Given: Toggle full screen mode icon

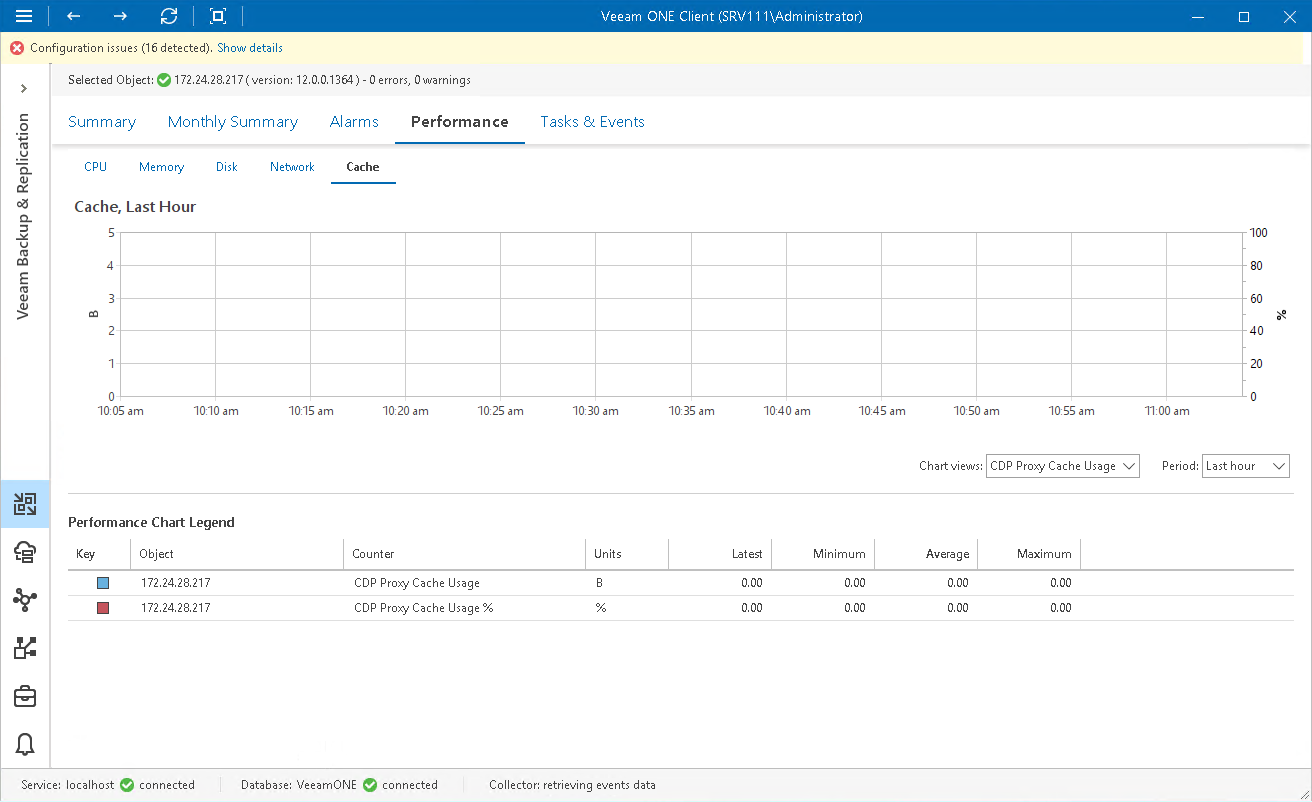Looking at the screenshot, I should tap(218, 16).
